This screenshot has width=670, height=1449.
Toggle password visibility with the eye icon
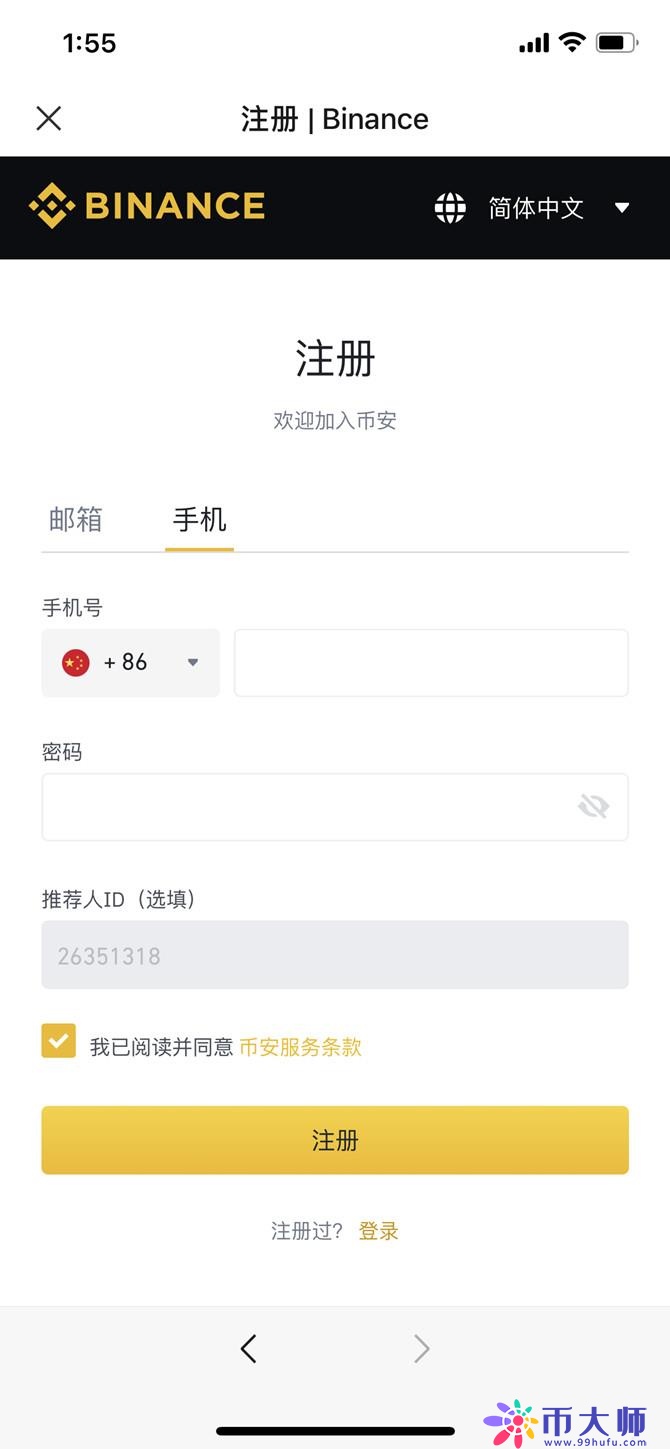(x=594, y=806)
